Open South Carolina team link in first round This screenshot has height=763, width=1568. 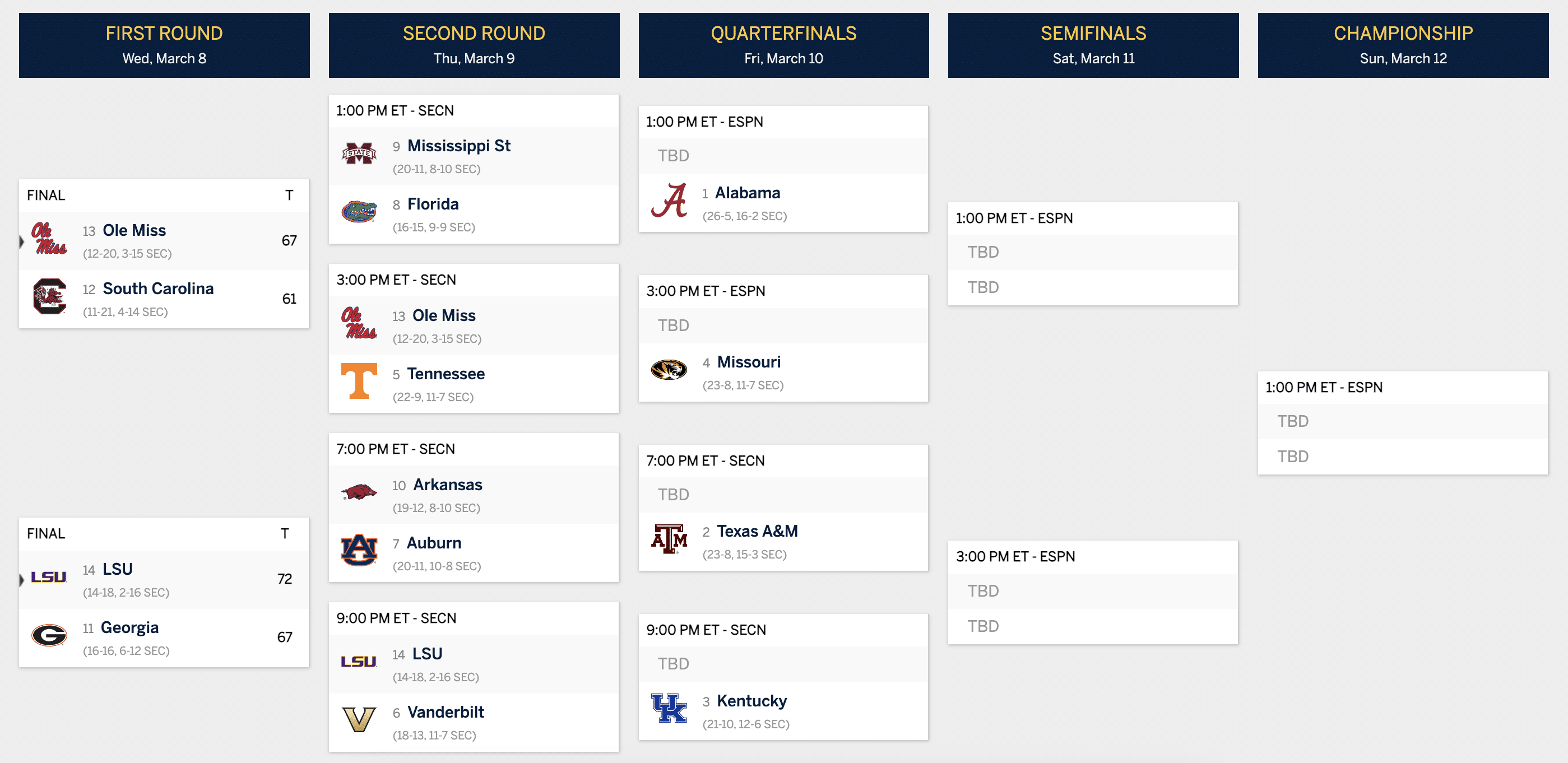(158, 289)
